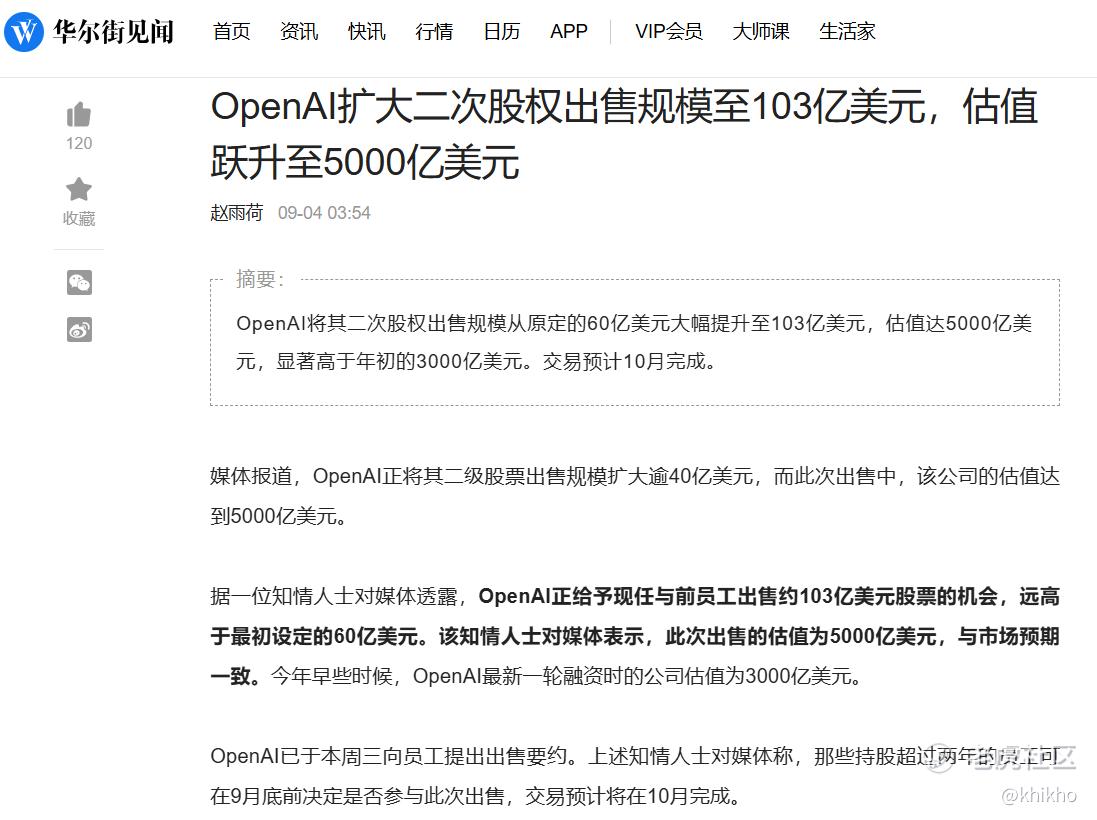Share the article via WeChat icon

(79, 283)
